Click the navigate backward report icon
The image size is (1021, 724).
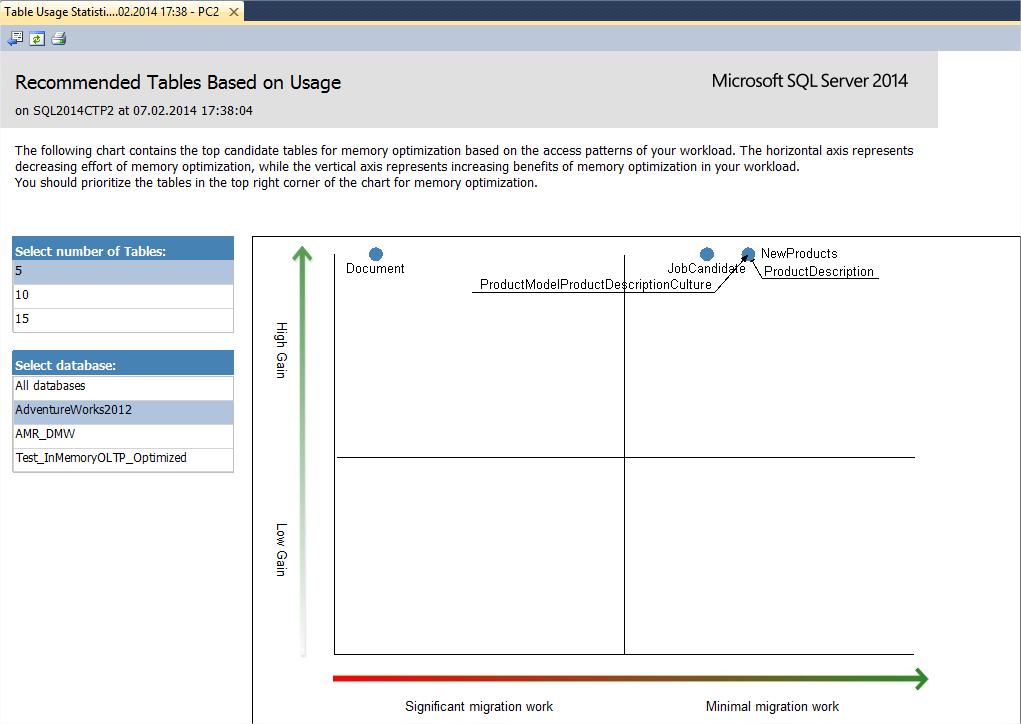15,38
